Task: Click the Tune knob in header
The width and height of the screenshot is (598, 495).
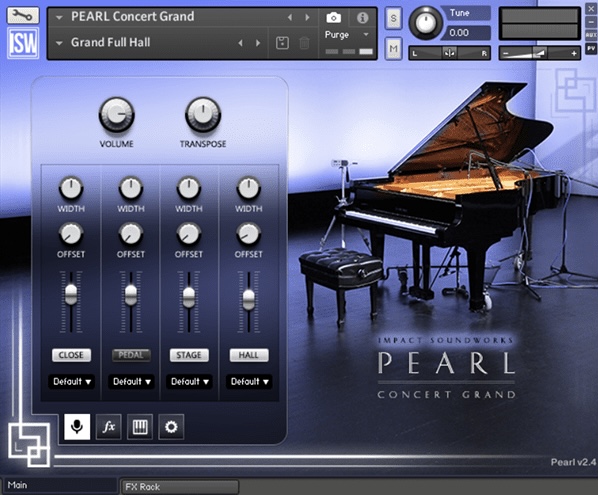Action: [426, 22]
